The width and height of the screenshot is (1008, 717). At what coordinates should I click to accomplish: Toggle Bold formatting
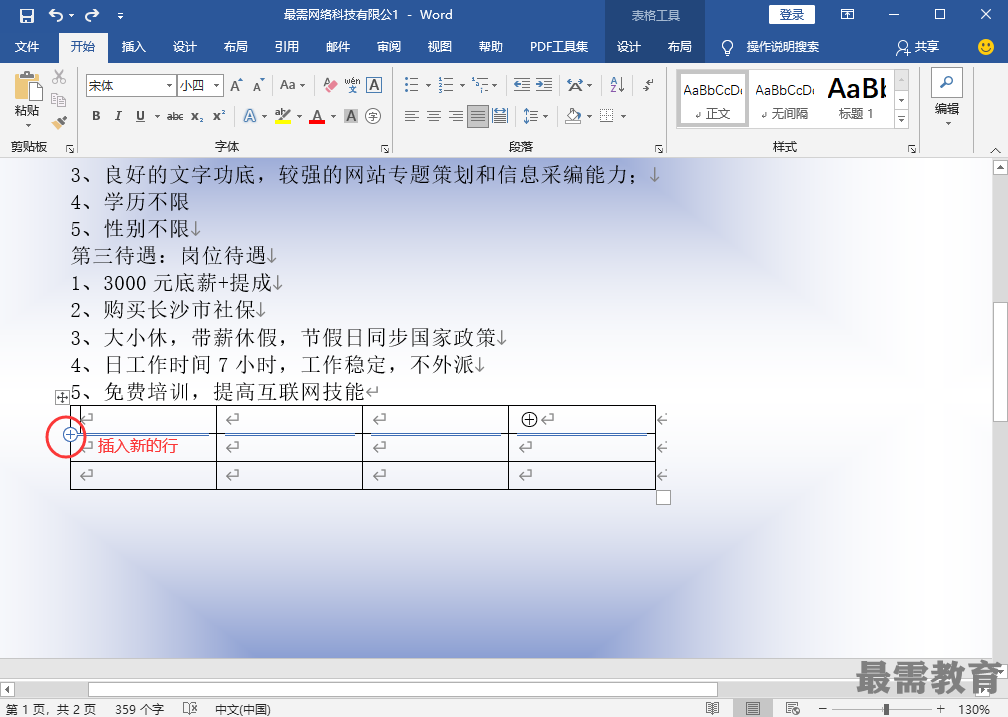96,116
